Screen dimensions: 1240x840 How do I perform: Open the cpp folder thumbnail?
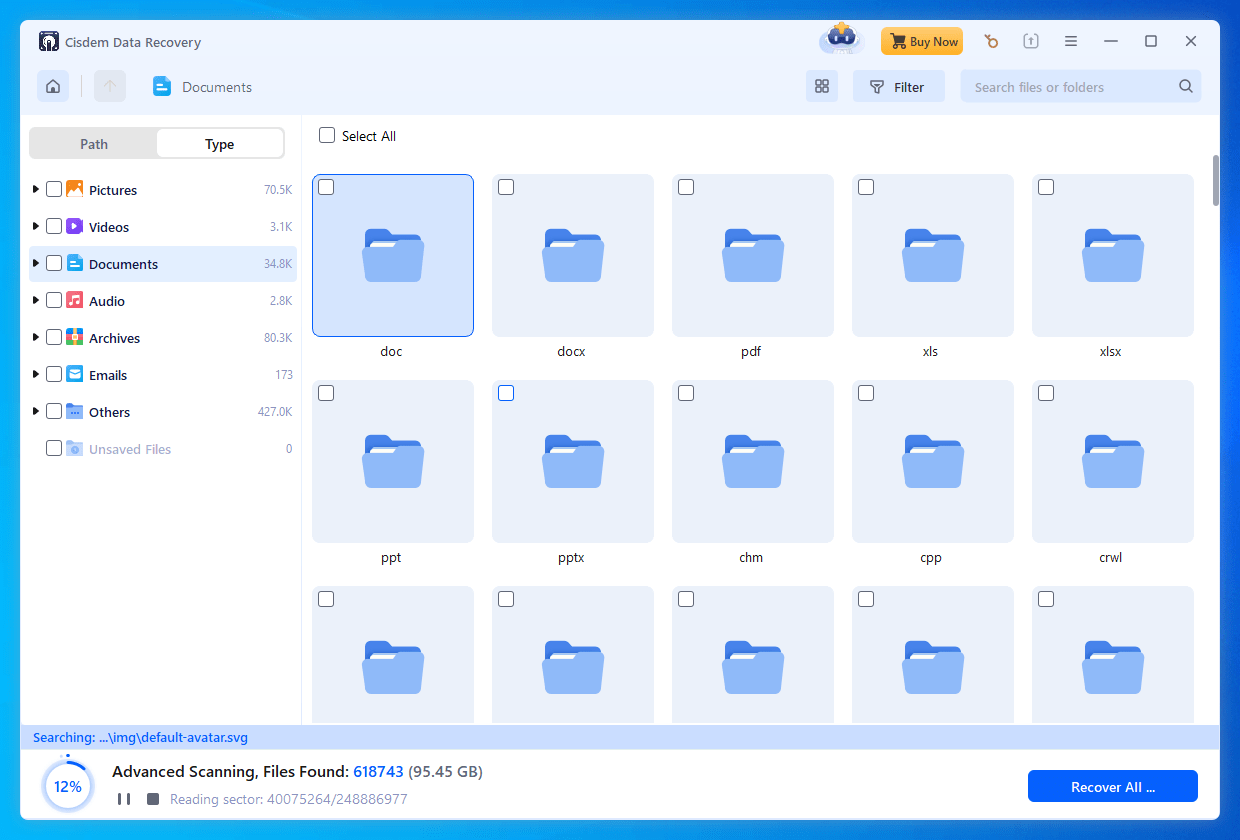coord(933,461)
